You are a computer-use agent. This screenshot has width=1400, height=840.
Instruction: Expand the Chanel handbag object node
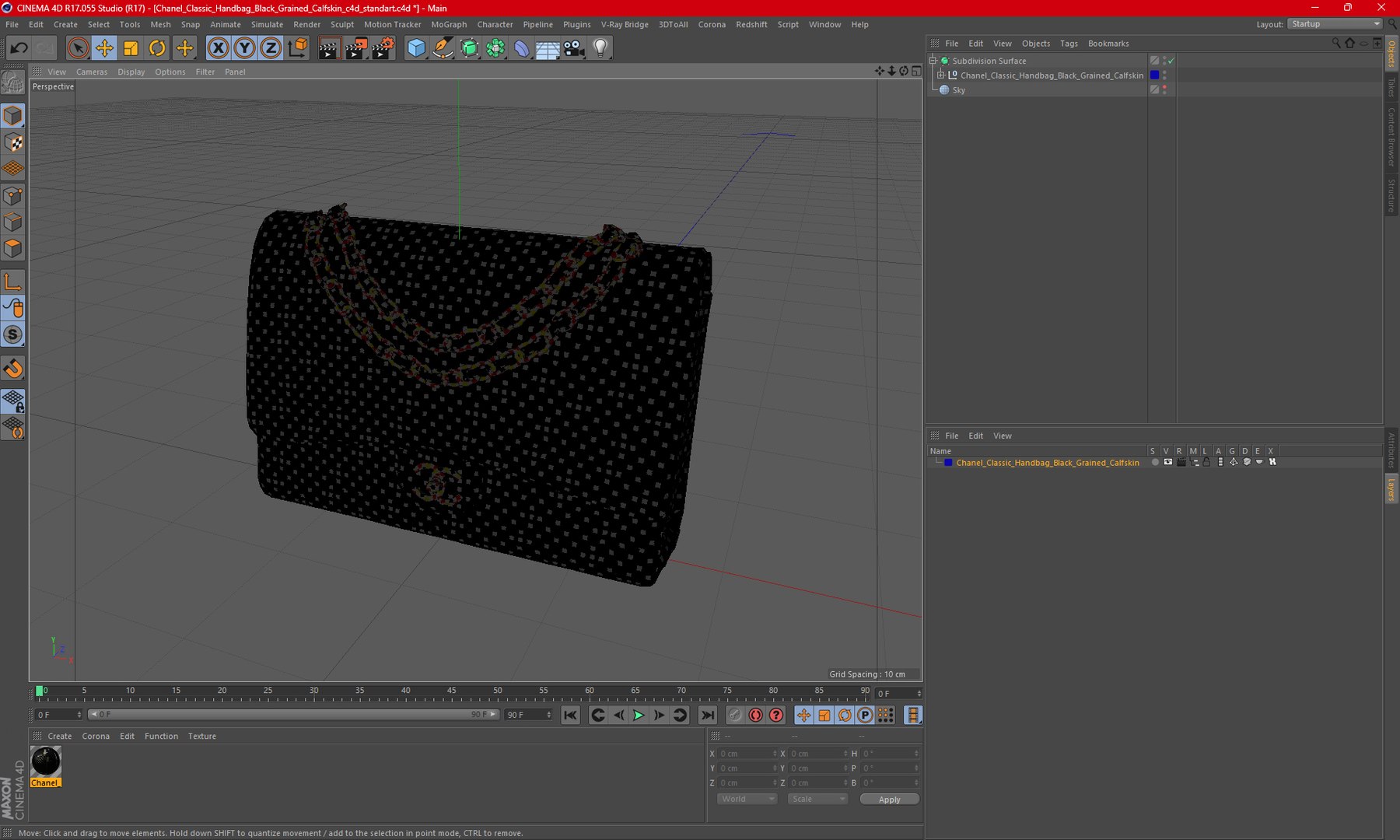point(941,75)
